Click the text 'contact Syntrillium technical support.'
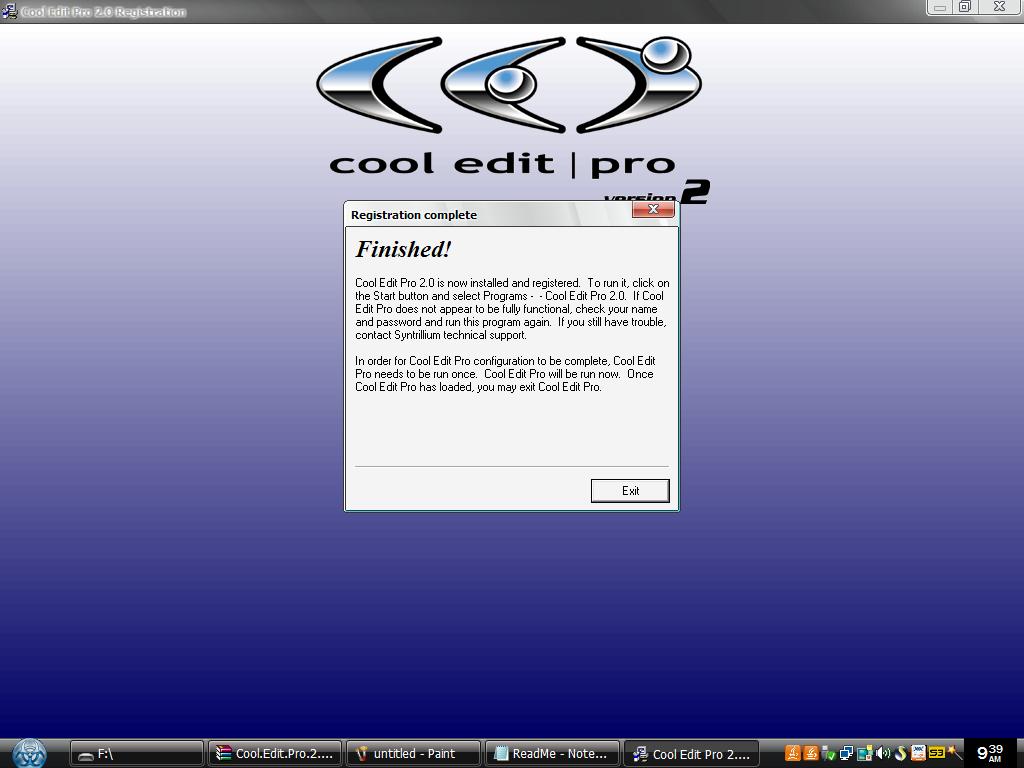The height and width of the screenshot is (768, 1024). (x=441, y=335)
